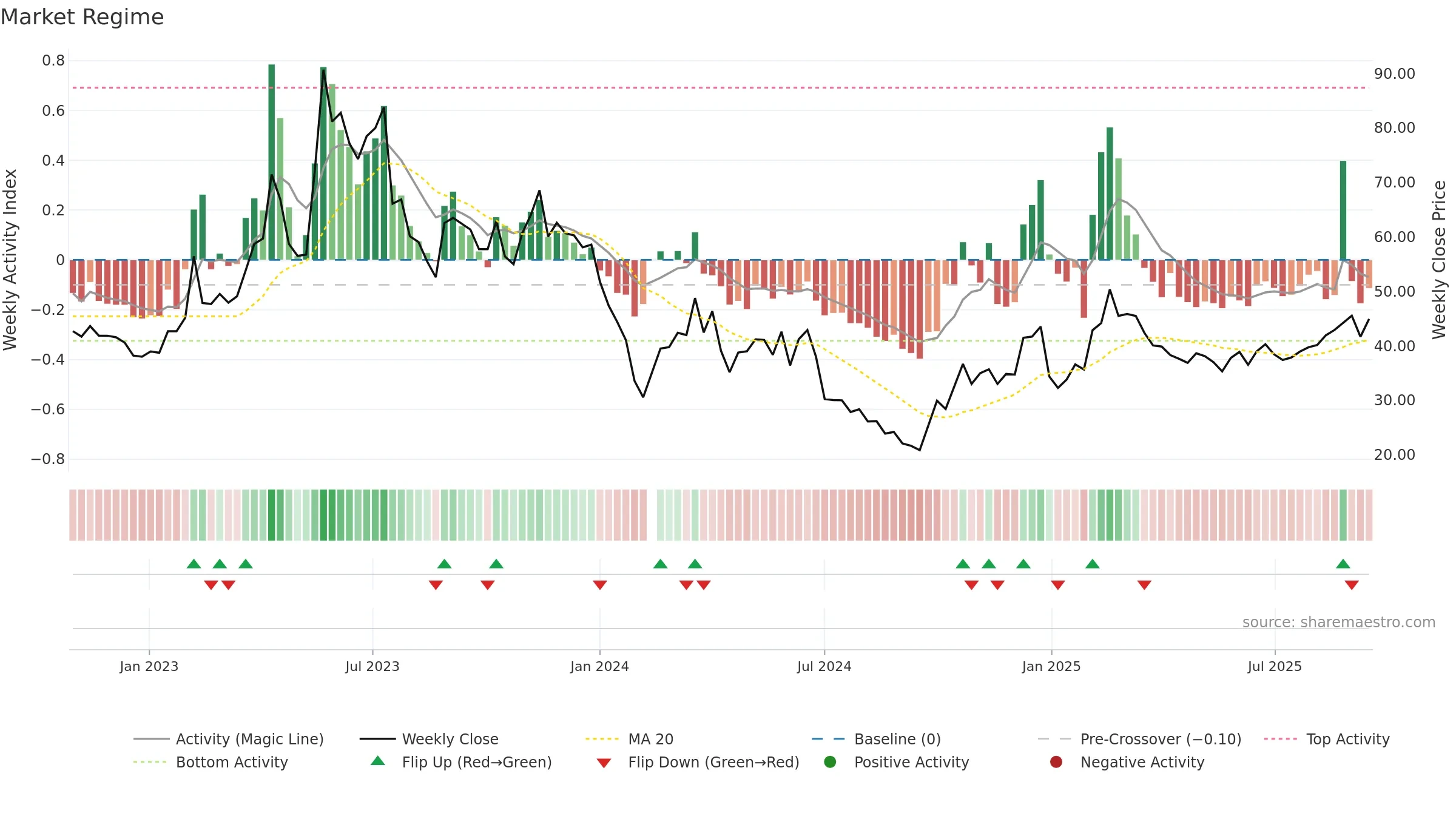Click the Baseline (0) legend entry

[x=876, y=739]
